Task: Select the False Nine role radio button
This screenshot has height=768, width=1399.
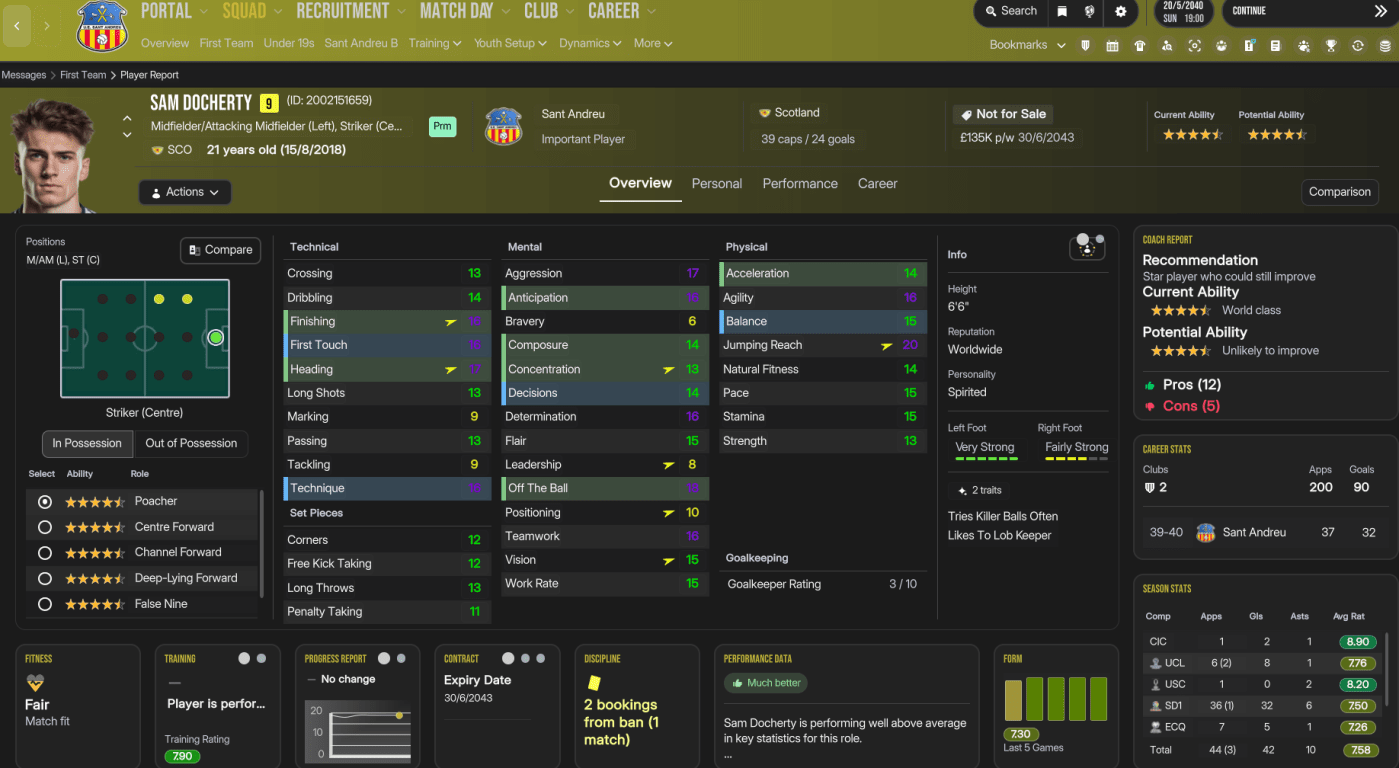Action: [44, 604]
